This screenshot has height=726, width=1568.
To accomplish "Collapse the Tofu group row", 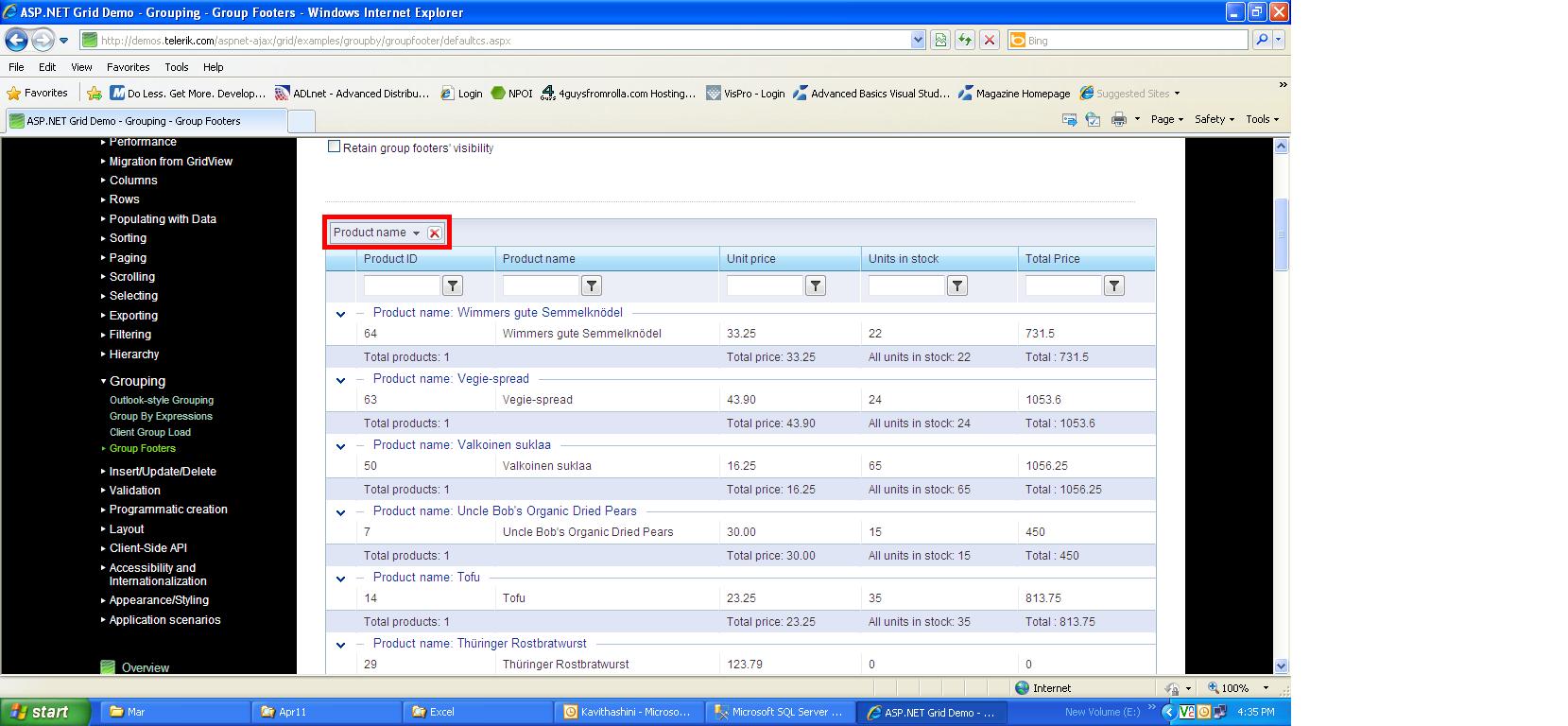I will tap(341, 579).
